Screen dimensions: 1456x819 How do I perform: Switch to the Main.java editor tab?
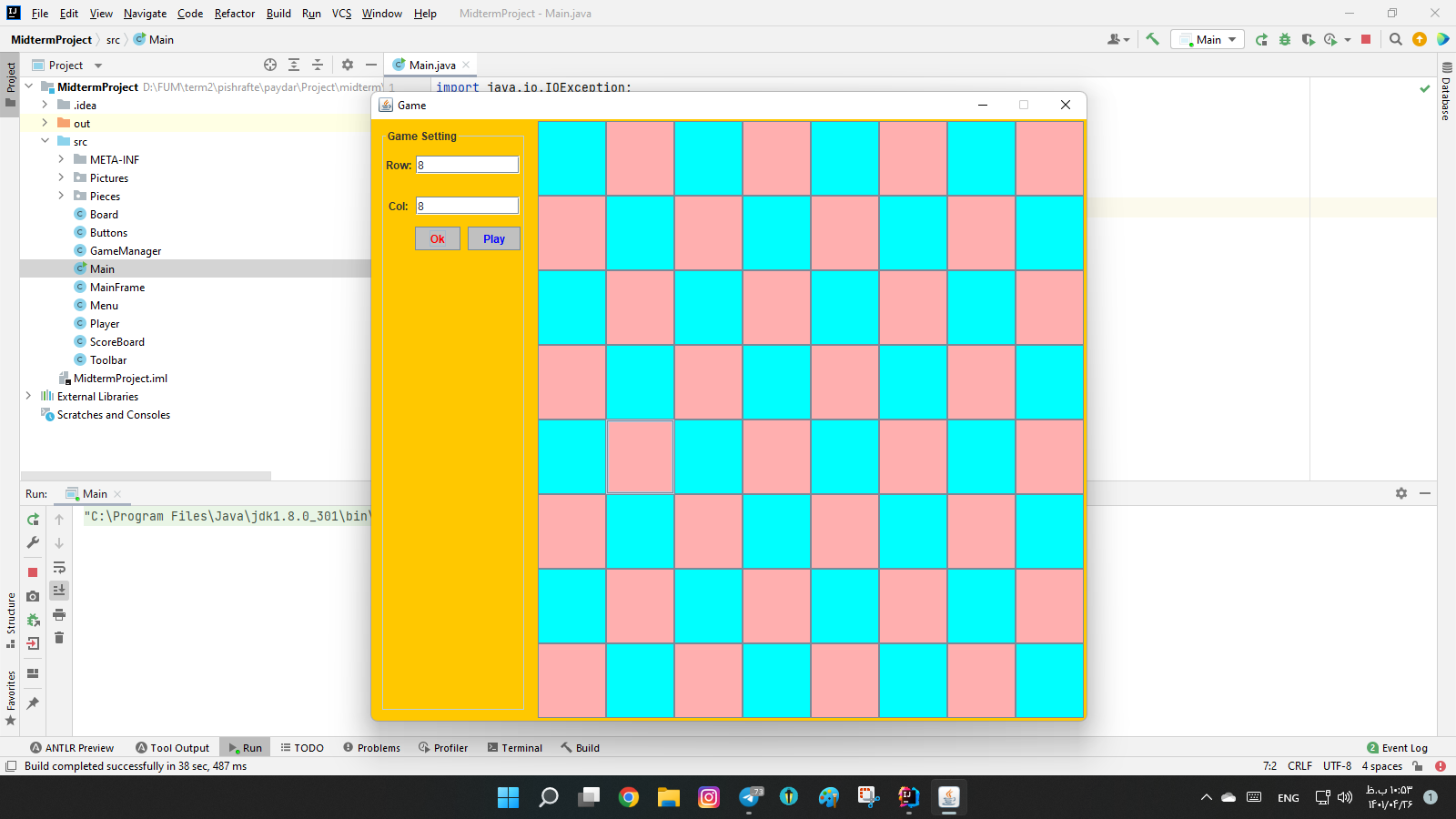click(x=430, y=65)
